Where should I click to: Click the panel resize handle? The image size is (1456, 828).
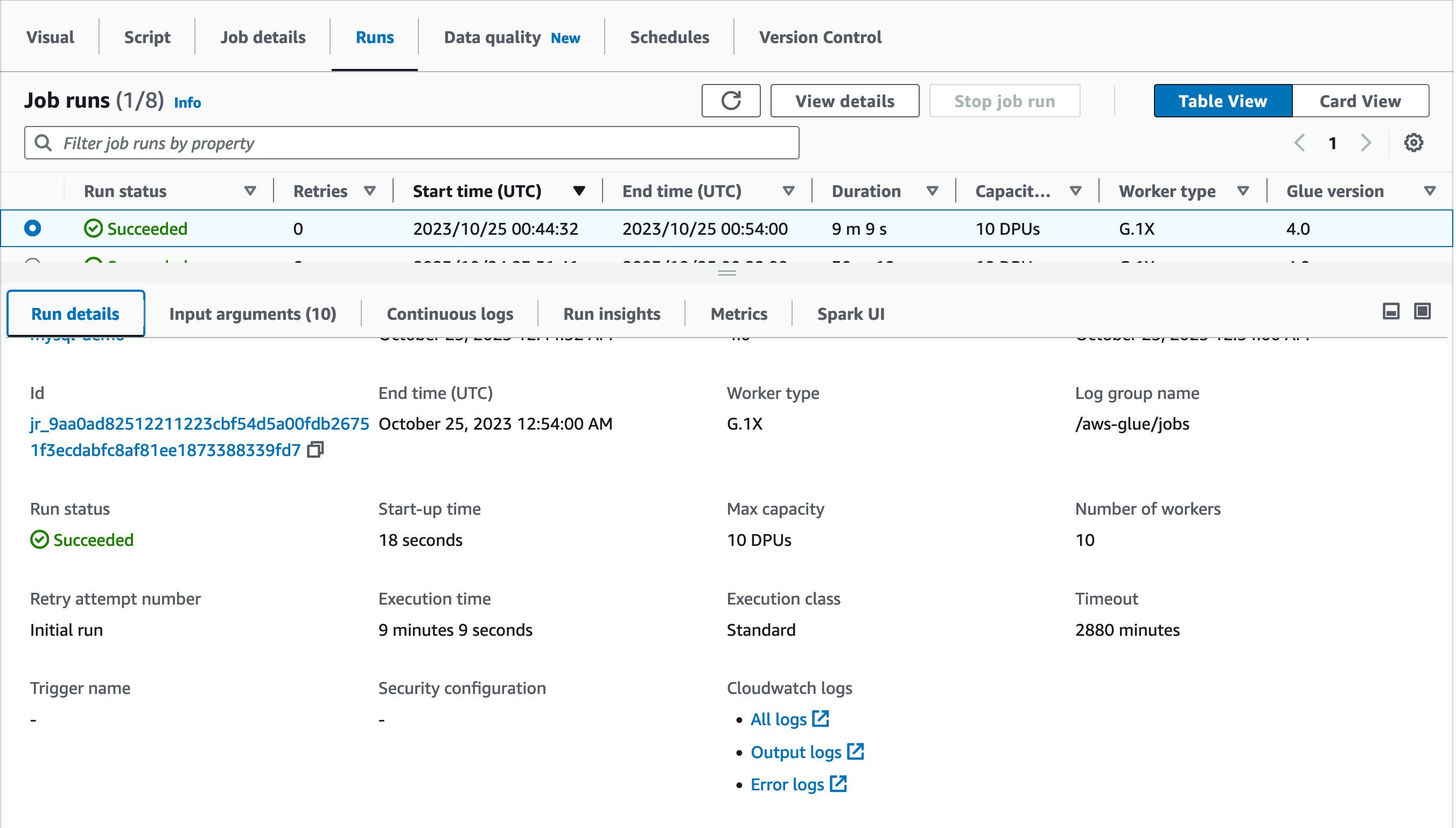pyautogui.click(x=727, y=273)
